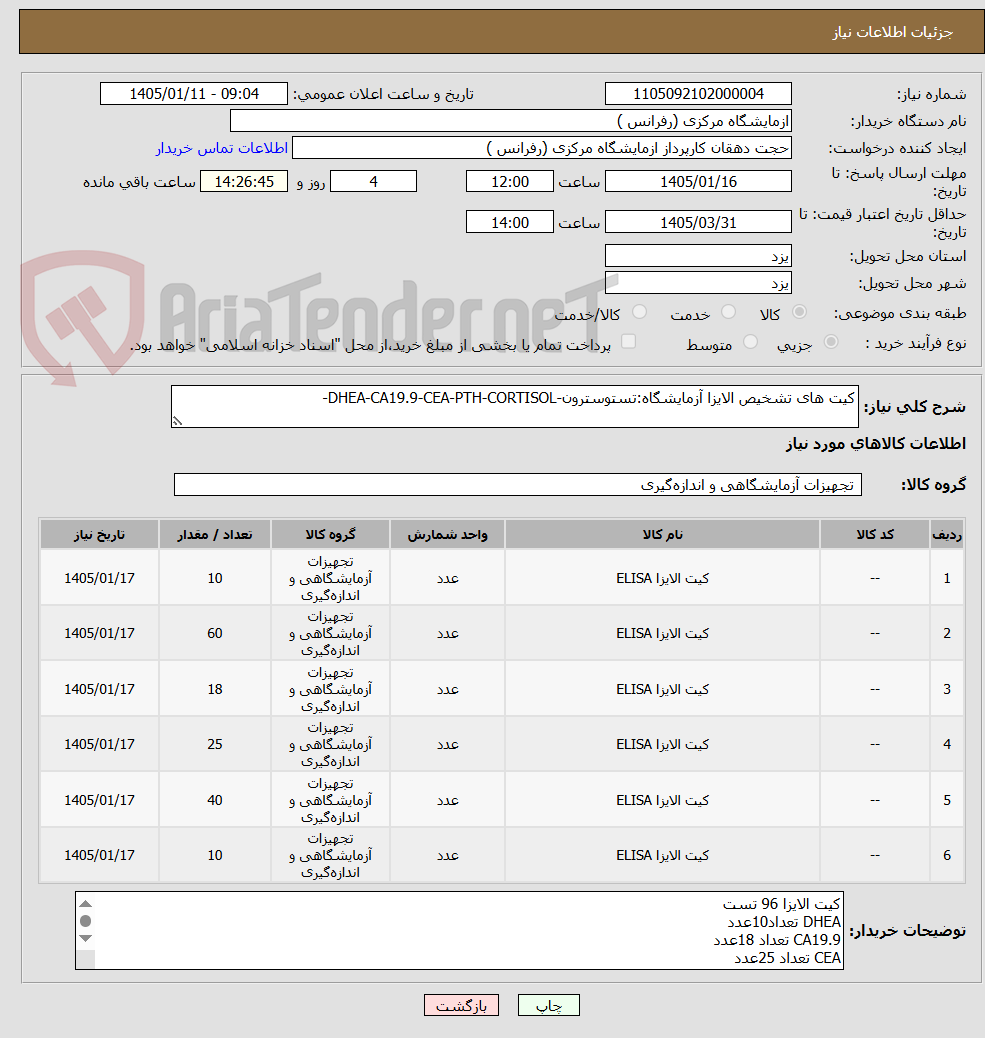The height and width of the screenshot is (1038, 985).
Task: Click the remaining time field 14:26:45
Action: pyautogui.click(x=244, y=181)
